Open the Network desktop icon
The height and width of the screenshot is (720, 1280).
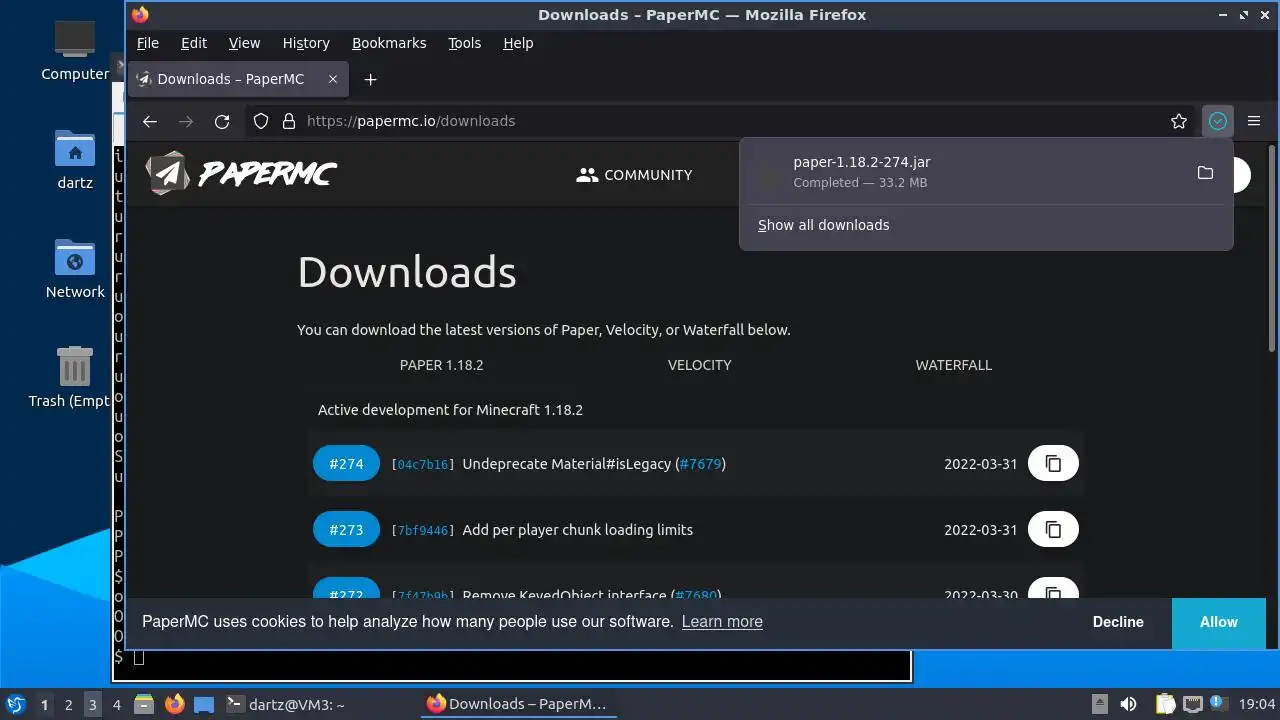(75, 268)
